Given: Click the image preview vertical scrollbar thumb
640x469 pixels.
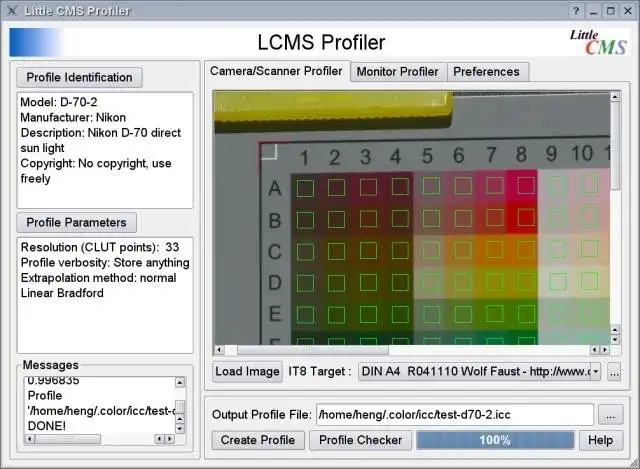Looking at the screenshot, I should click(615, 146).
